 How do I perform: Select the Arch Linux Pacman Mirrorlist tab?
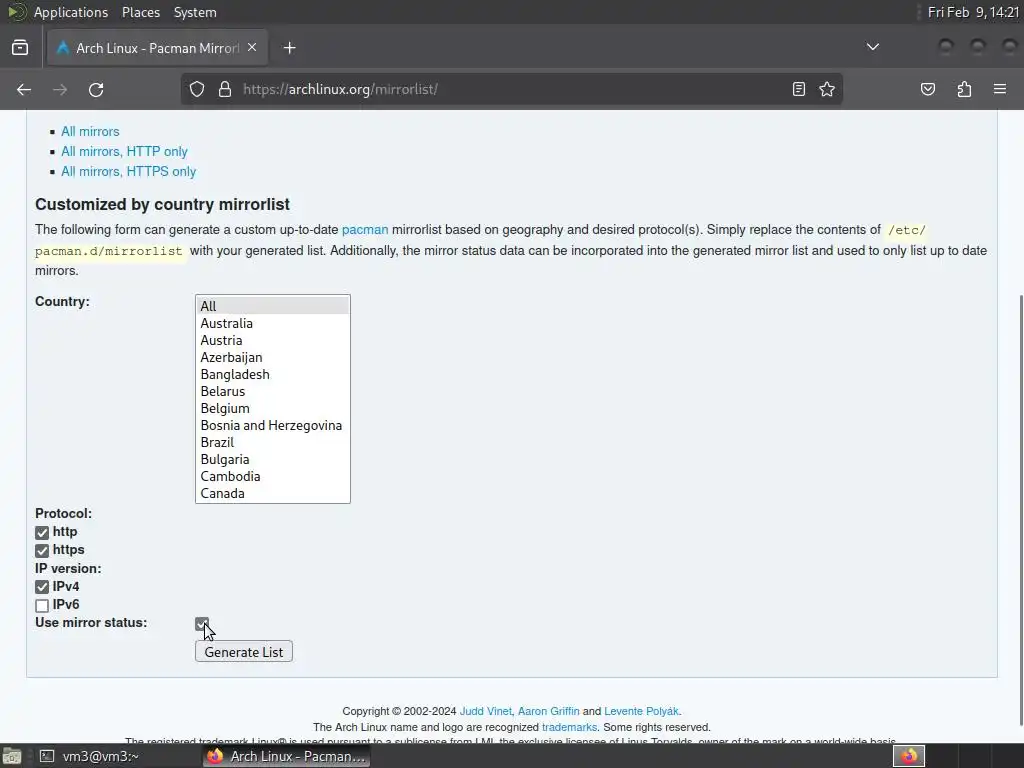(157, 48)
